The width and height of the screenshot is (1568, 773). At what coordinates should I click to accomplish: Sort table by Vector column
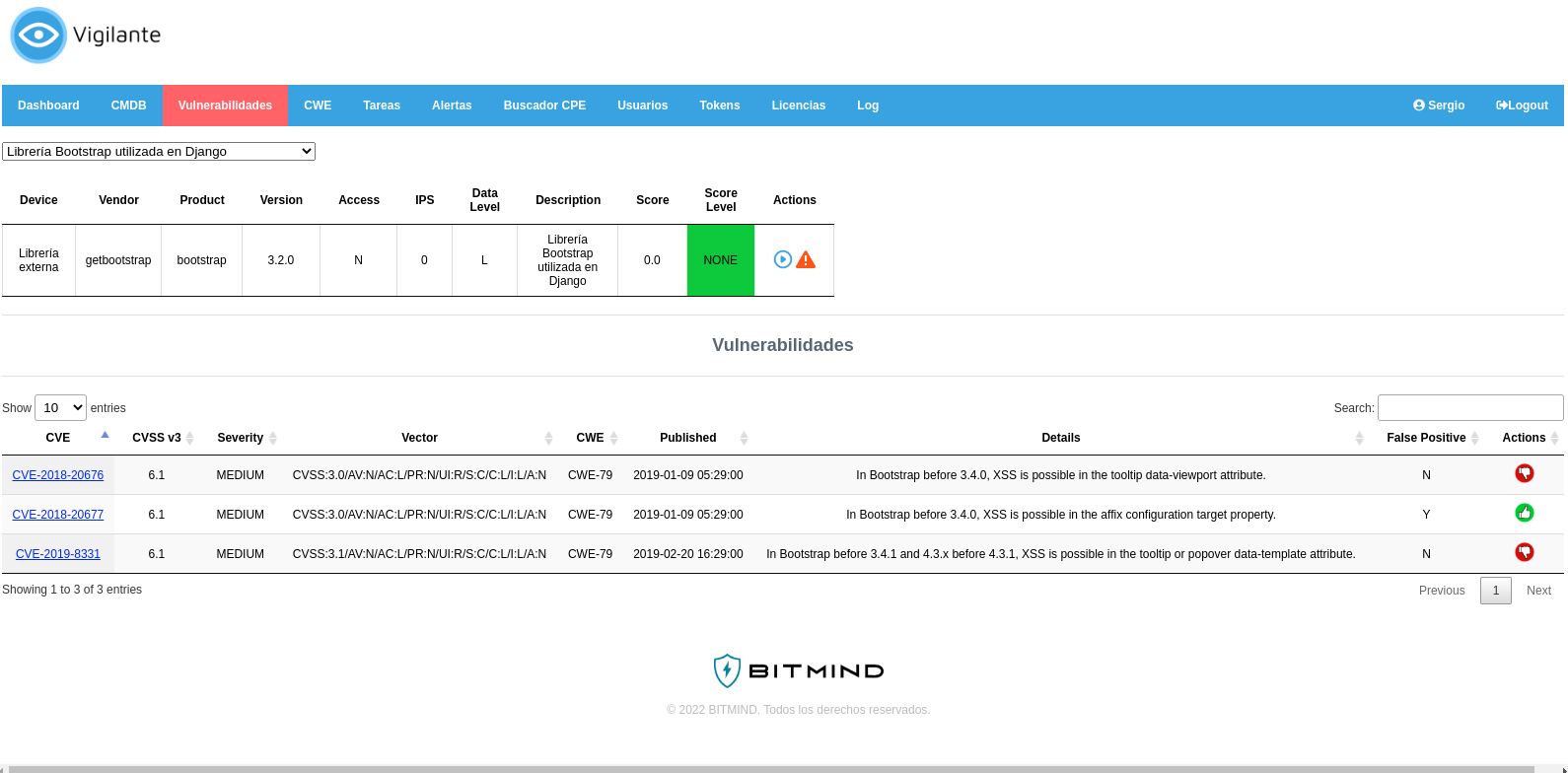[x=419, y=438]
